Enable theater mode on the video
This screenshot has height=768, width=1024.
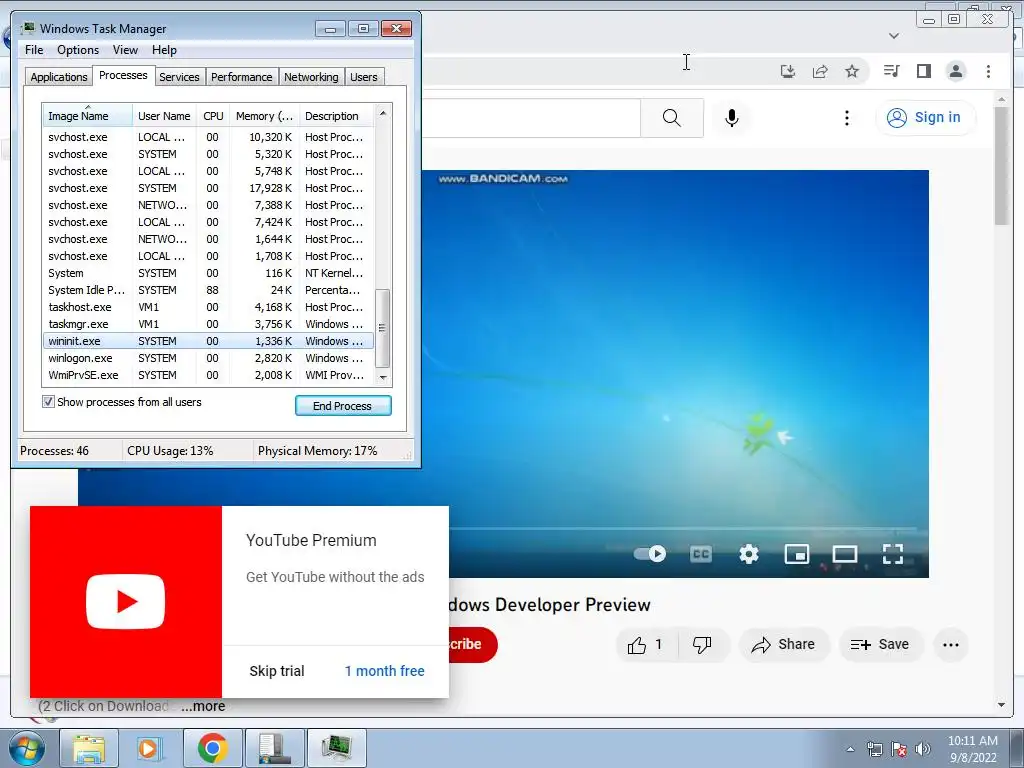pyautogui.click(x=844, y=554)
